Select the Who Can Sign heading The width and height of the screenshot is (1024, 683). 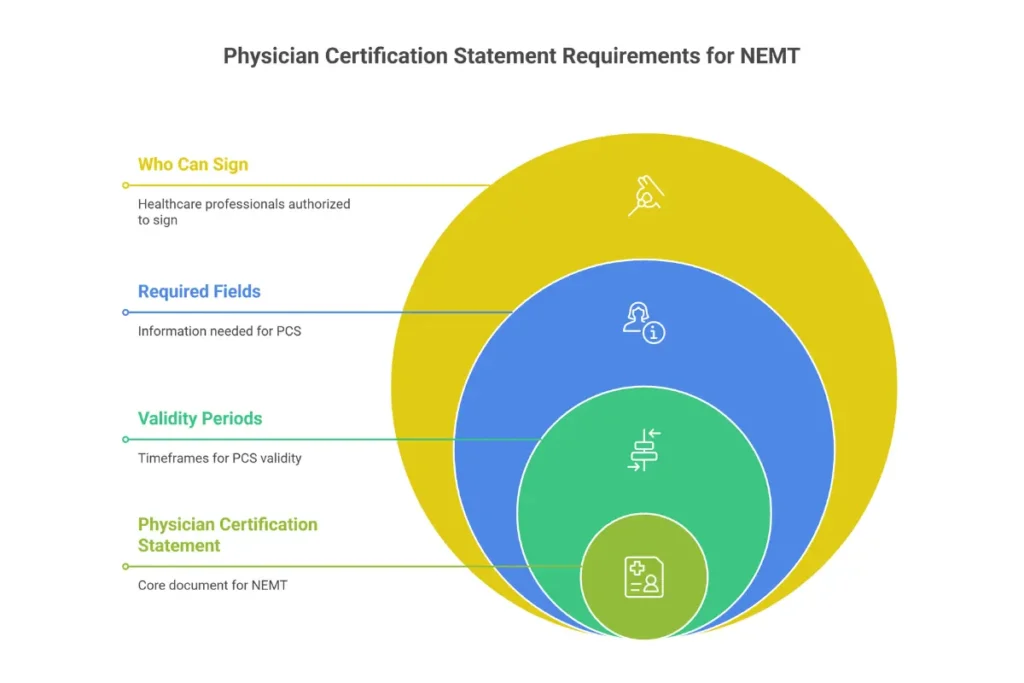click(x=192, y=164)
